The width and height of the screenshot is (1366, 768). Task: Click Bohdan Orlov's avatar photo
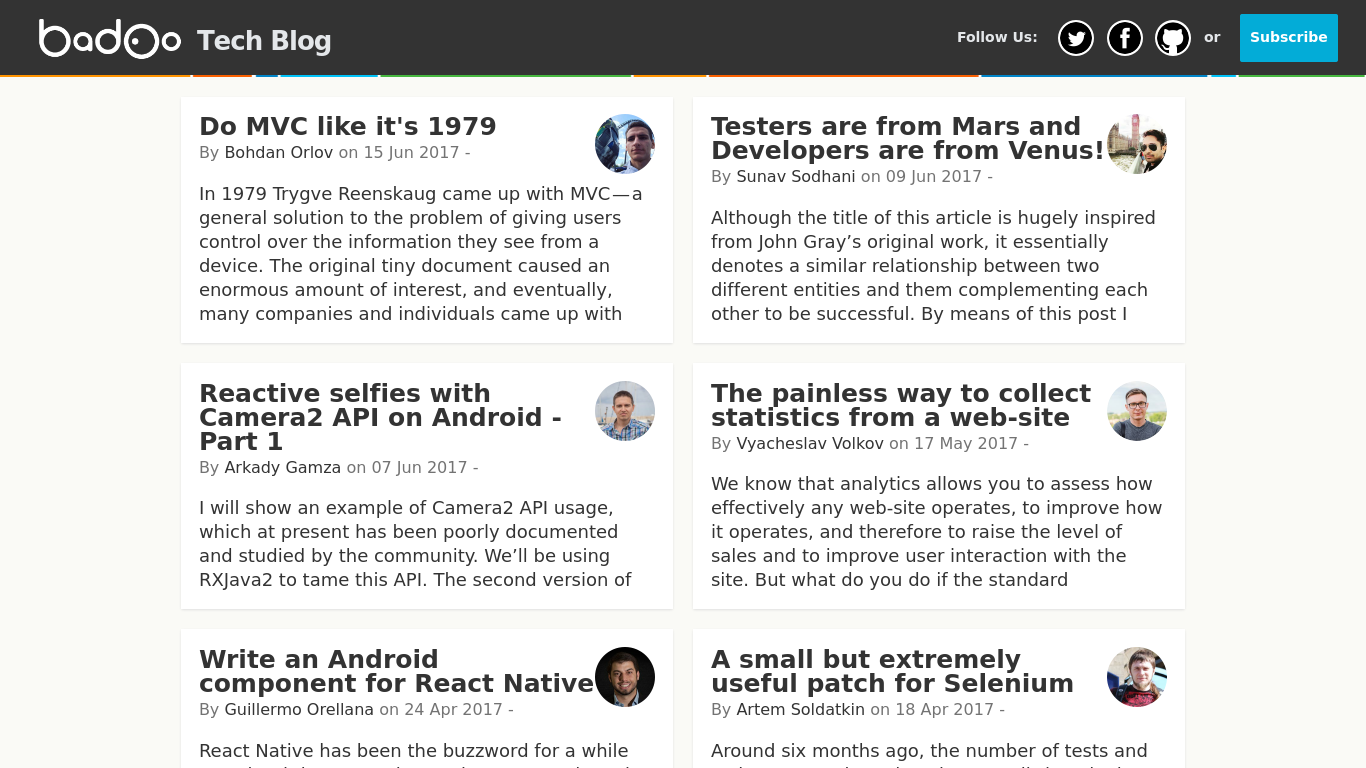(x=625, y=144)
